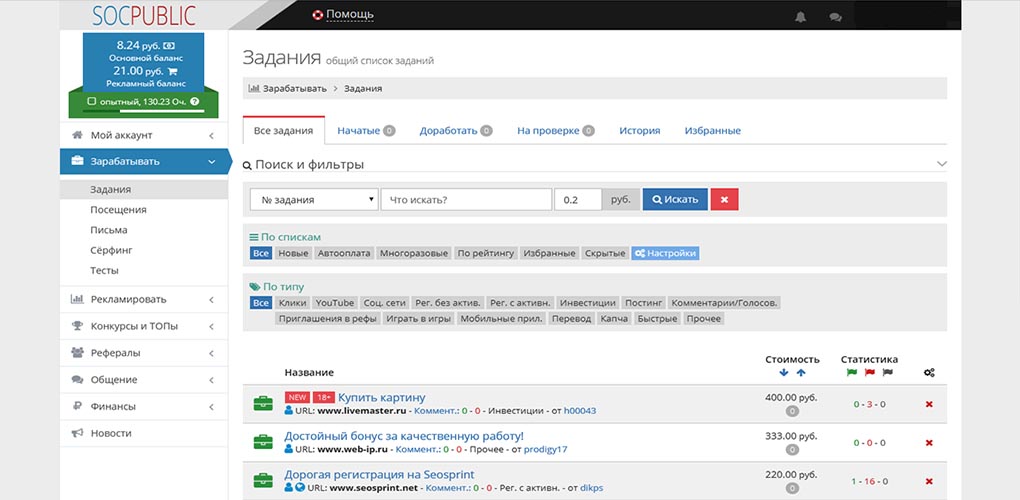Expand the Финансы menu

tap(211, 406)
